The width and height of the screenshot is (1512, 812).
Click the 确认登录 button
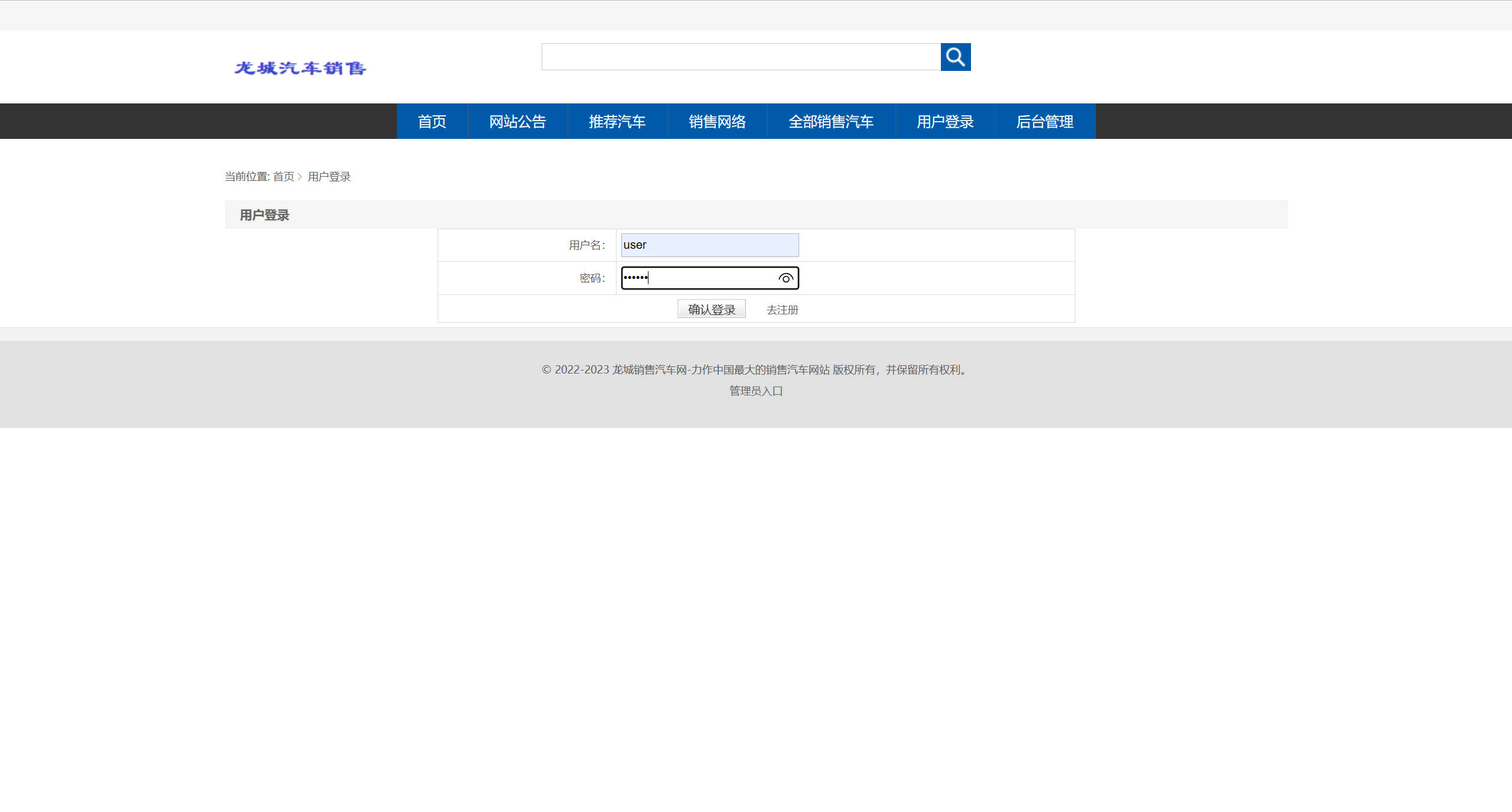[711, 308]
